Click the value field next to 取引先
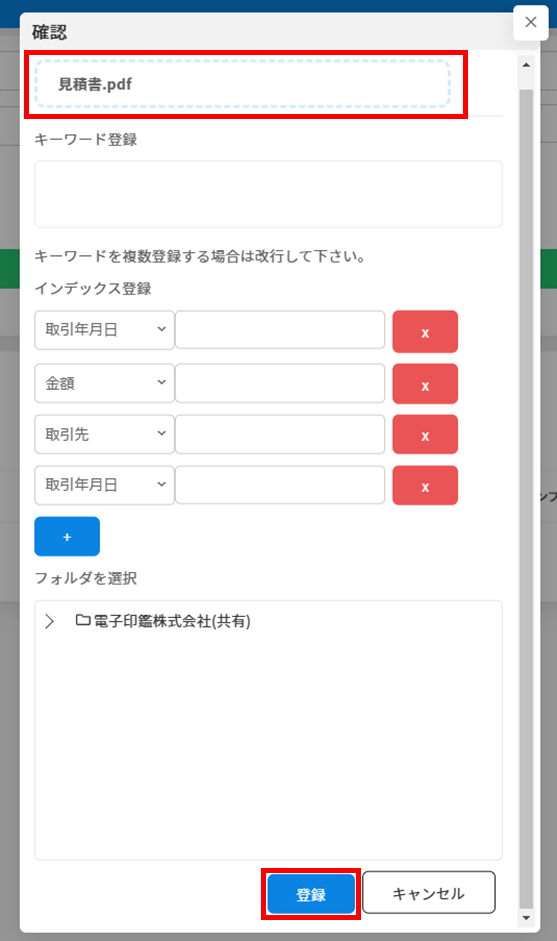 [280, 434]
